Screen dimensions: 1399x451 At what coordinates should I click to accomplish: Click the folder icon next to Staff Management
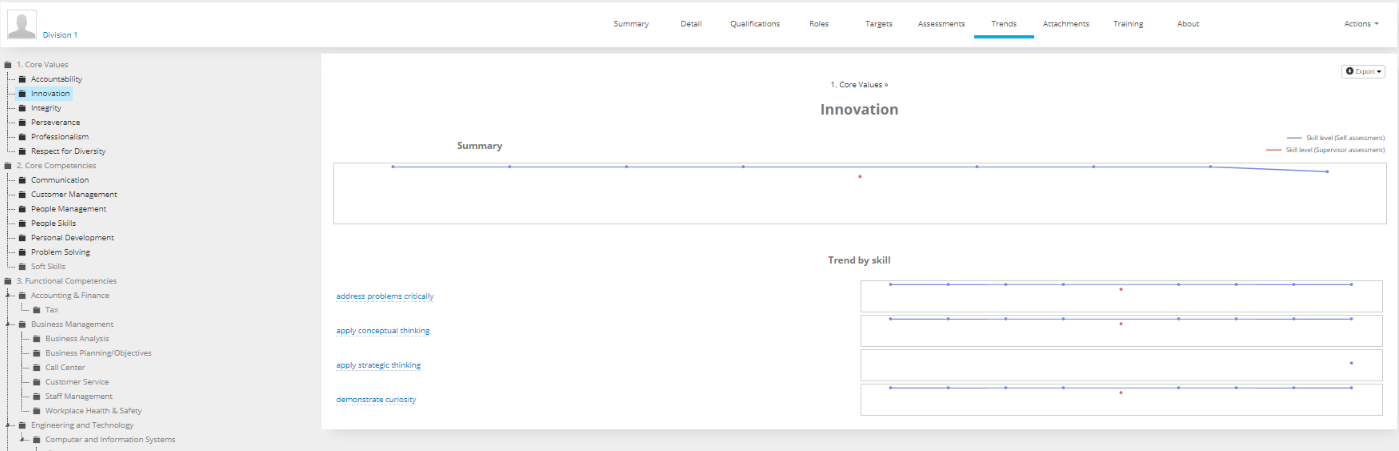tap(37, 396)
